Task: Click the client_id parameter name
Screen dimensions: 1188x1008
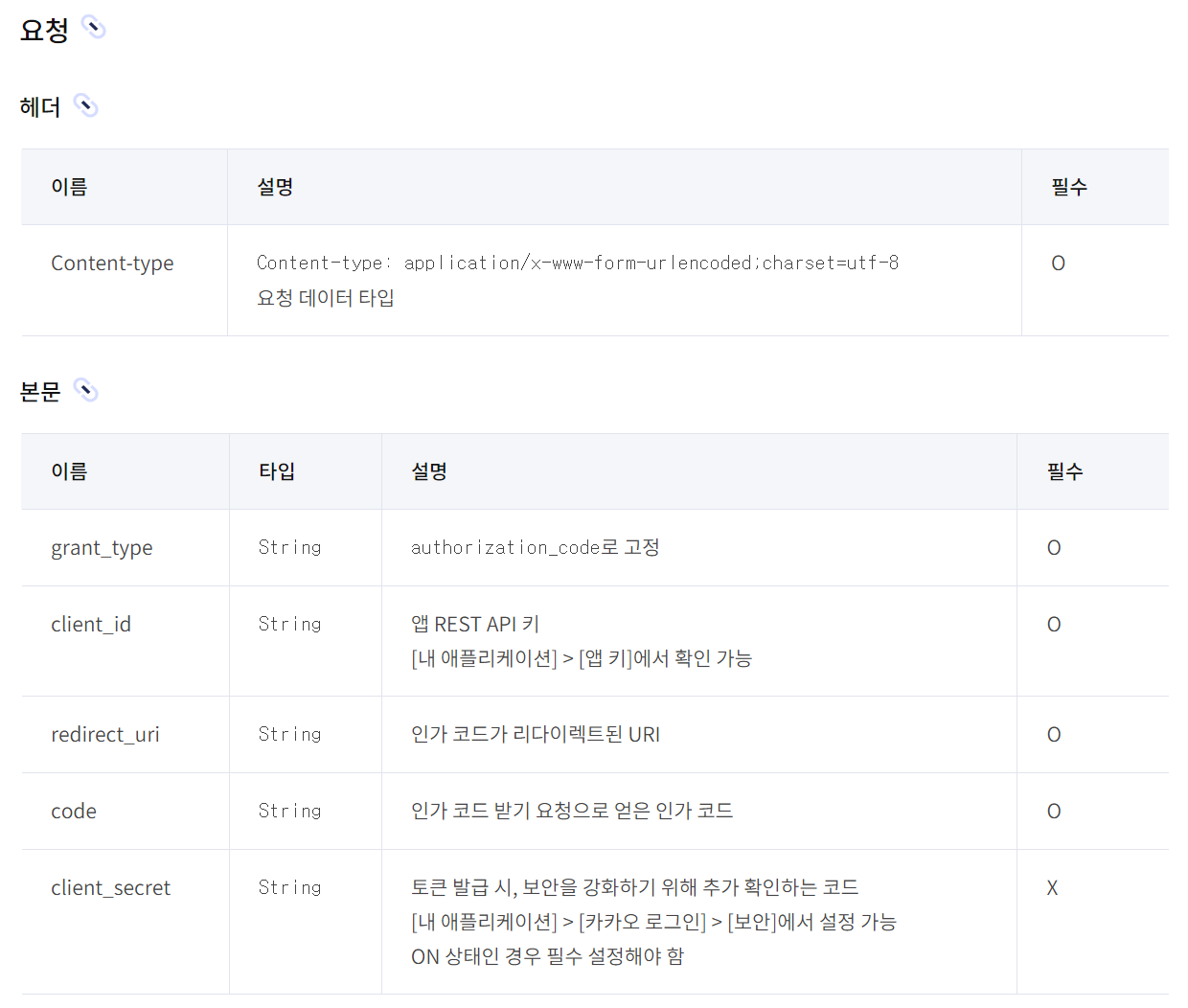Action: pos(91,625)
